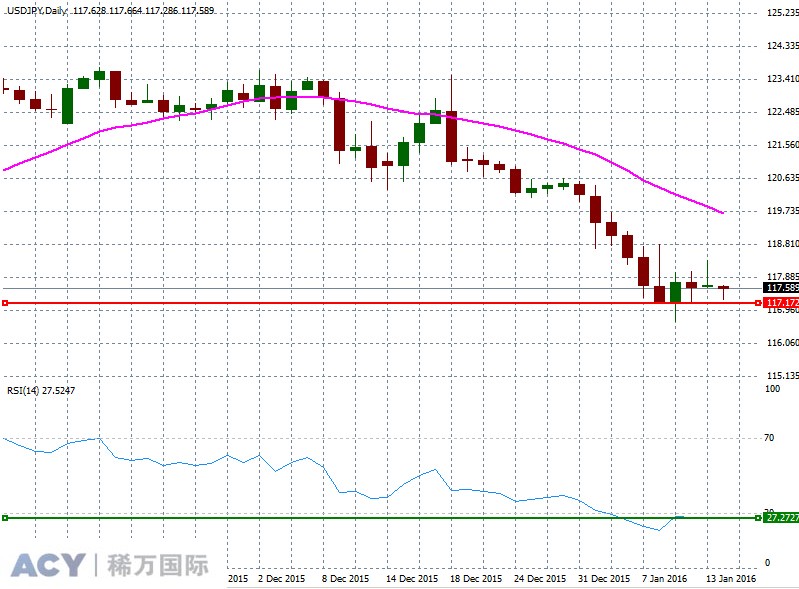Click the left handle of red horizontal line
The image size is (799, 589).
pyautogui.click(x=5, y=303)
